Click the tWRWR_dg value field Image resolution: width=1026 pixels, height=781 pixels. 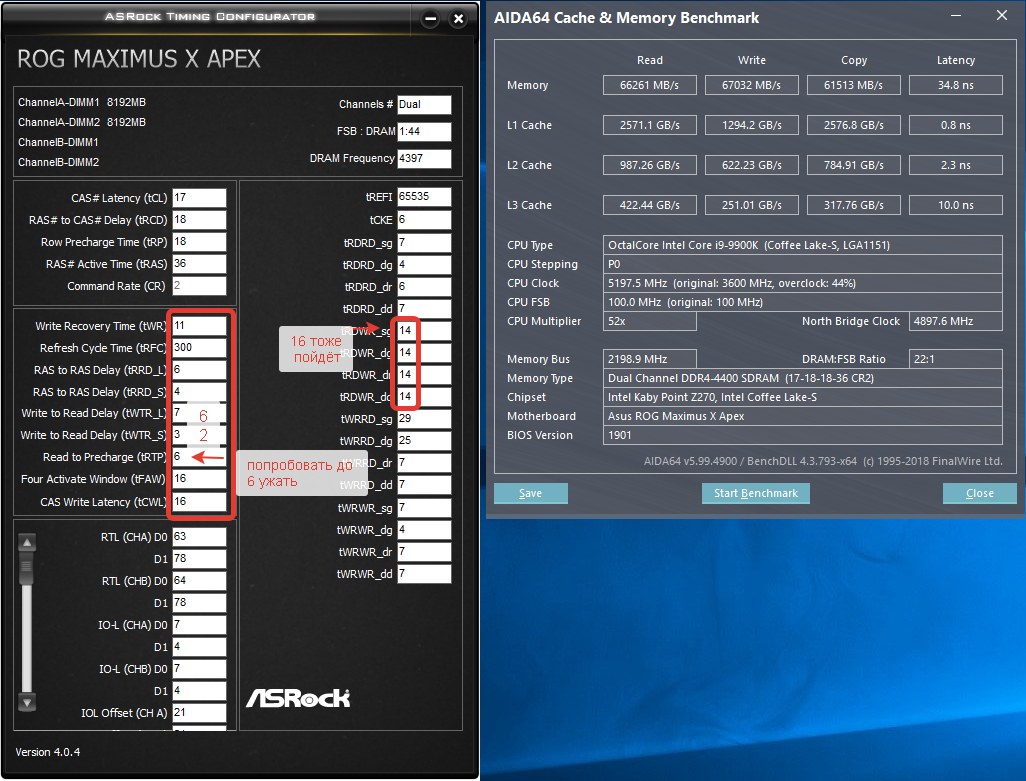coord(424,530)
